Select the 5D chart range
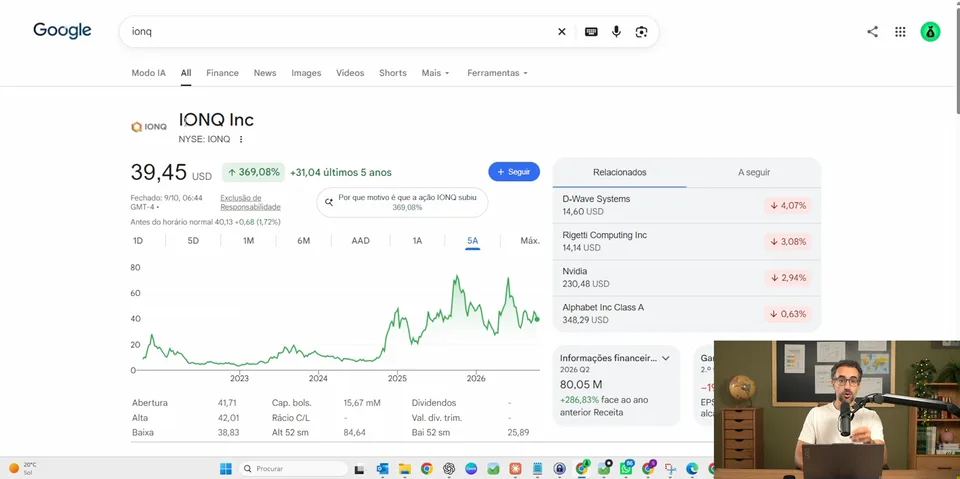Screen dimensions: 960x479 tap(193, 241)
